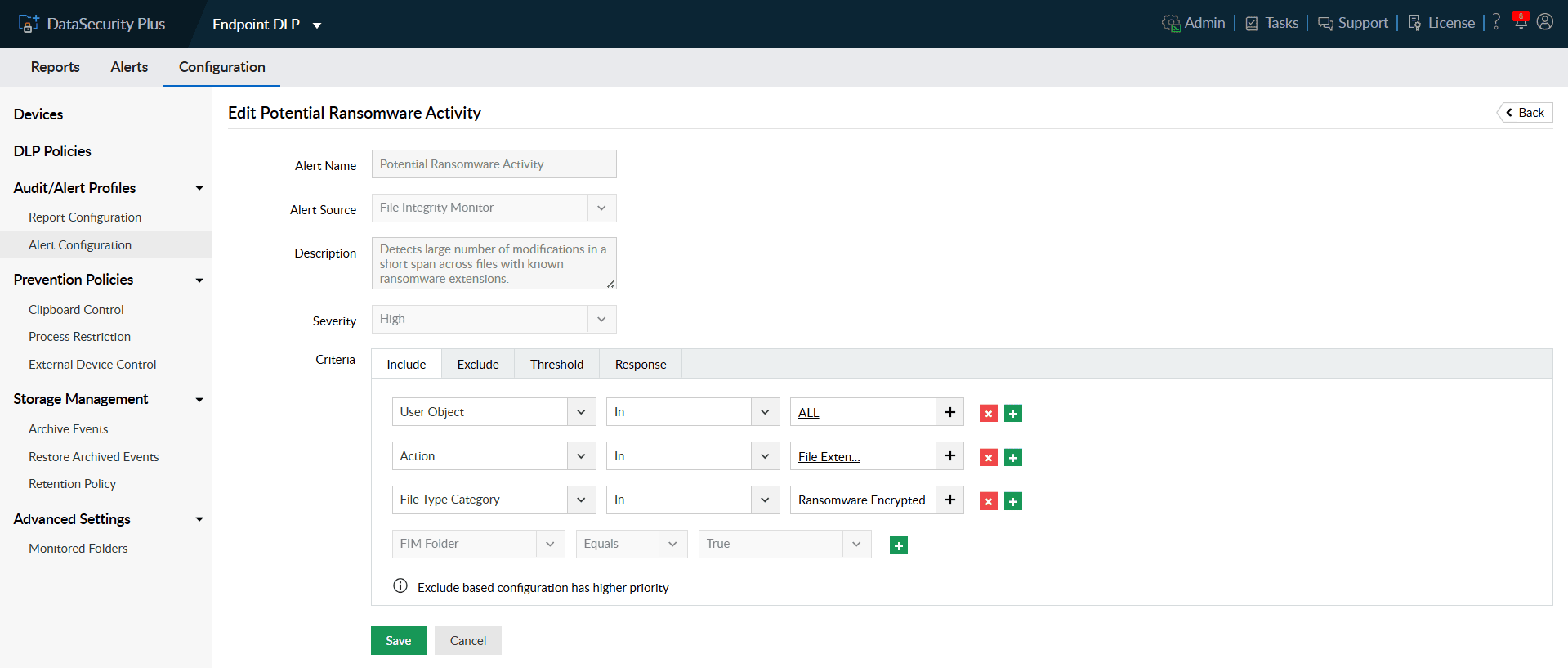Click the Description text area

[494, 263]
